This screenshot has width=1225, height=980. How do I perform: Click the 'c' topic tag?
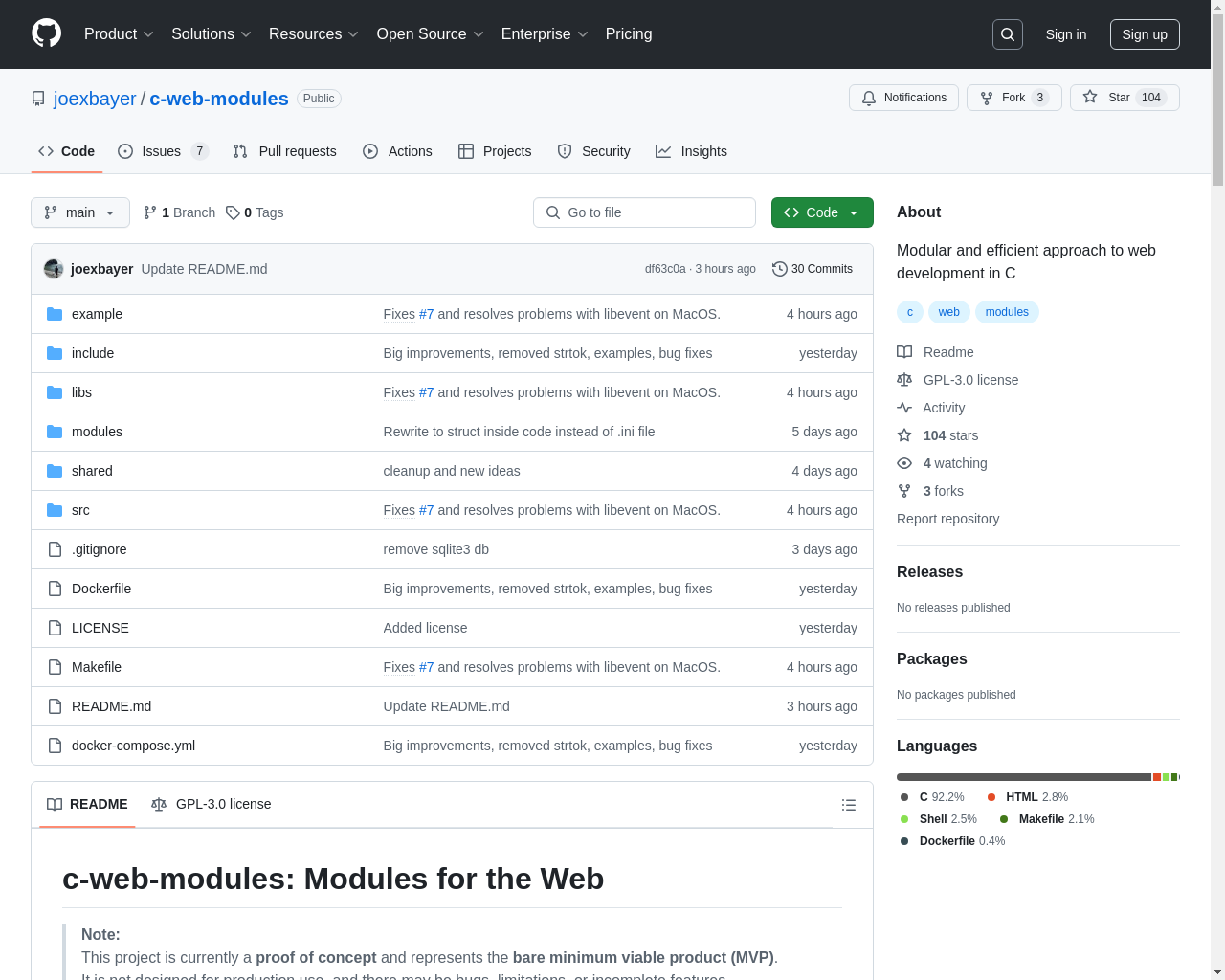(910, 312)
